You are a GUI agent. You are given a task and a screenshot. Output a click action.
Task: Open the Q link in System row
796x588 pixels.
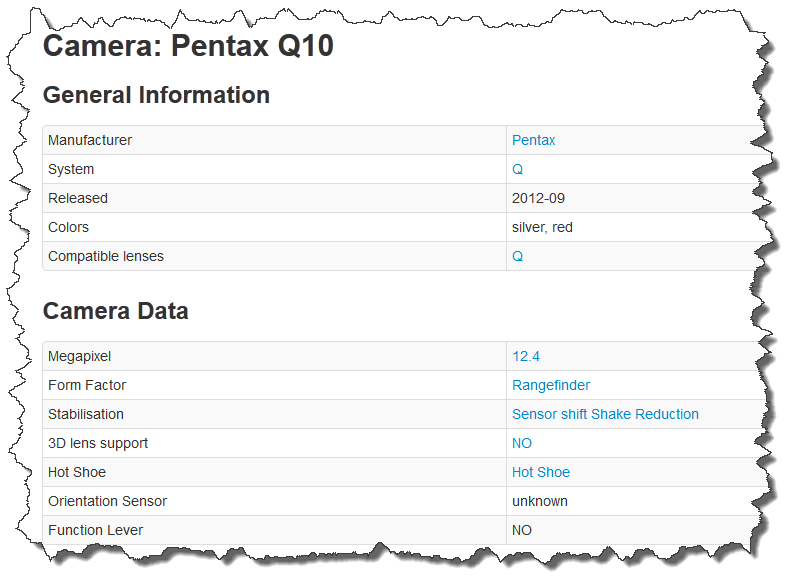[x=517, y=169]
